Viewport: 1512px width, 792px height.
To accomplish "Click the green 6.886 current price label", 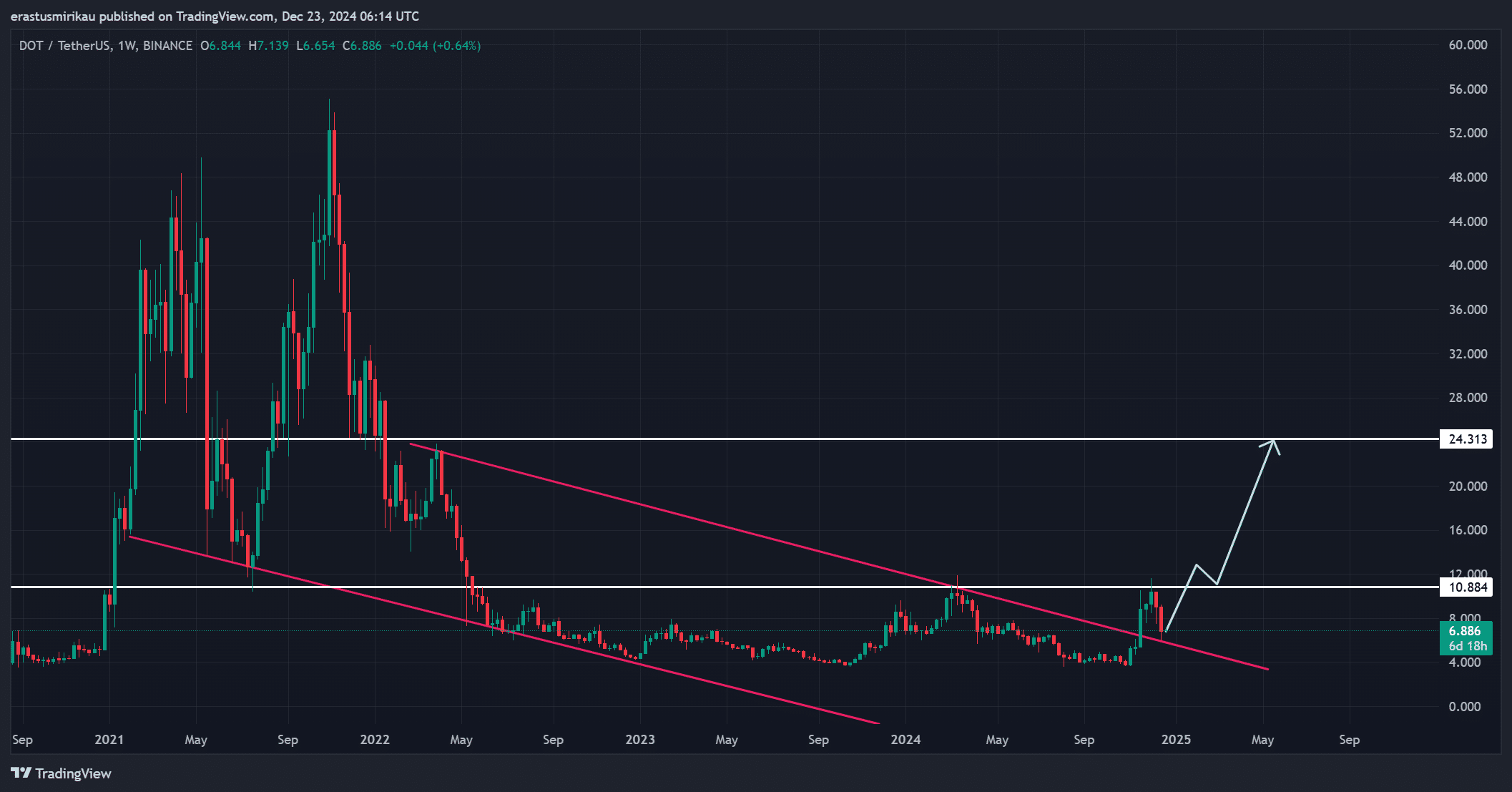I will [x=1465, y=631].
